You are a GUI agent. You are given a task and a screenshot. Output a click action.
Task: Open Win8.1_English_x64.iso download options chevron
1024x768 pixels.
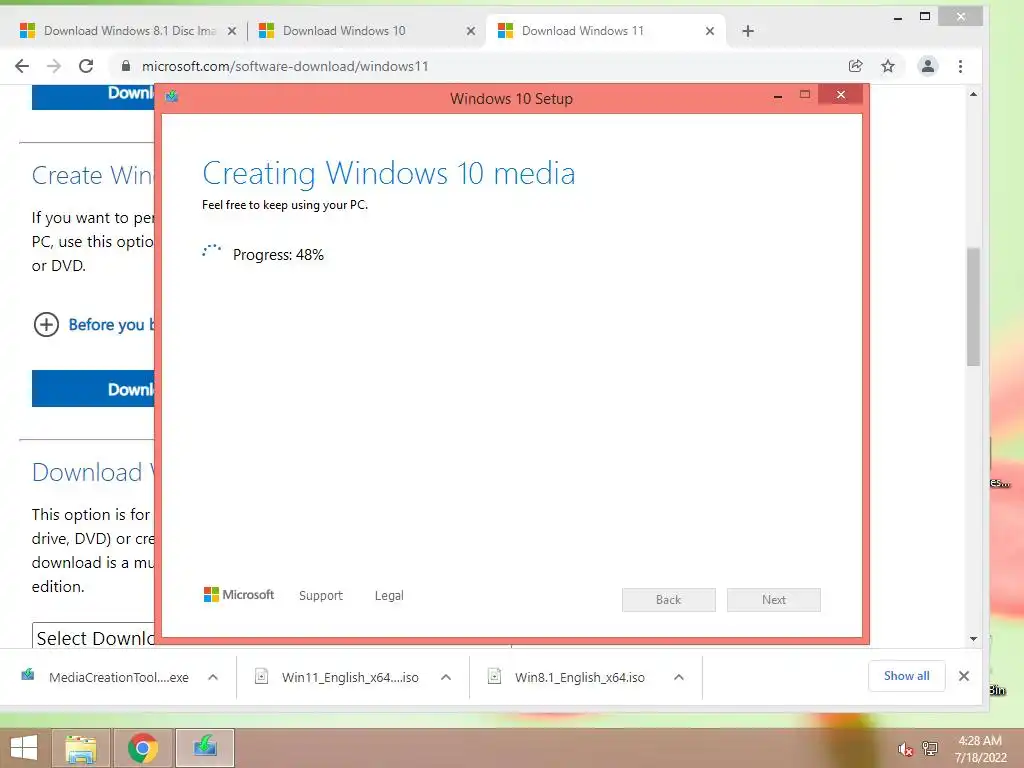[x=679, y=677]
